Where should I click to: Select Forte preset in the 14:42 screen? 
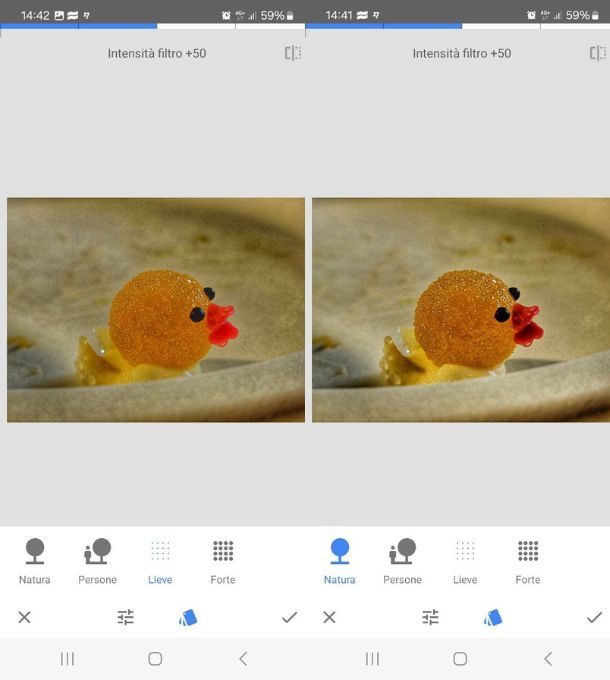click(x=223, y=560)
